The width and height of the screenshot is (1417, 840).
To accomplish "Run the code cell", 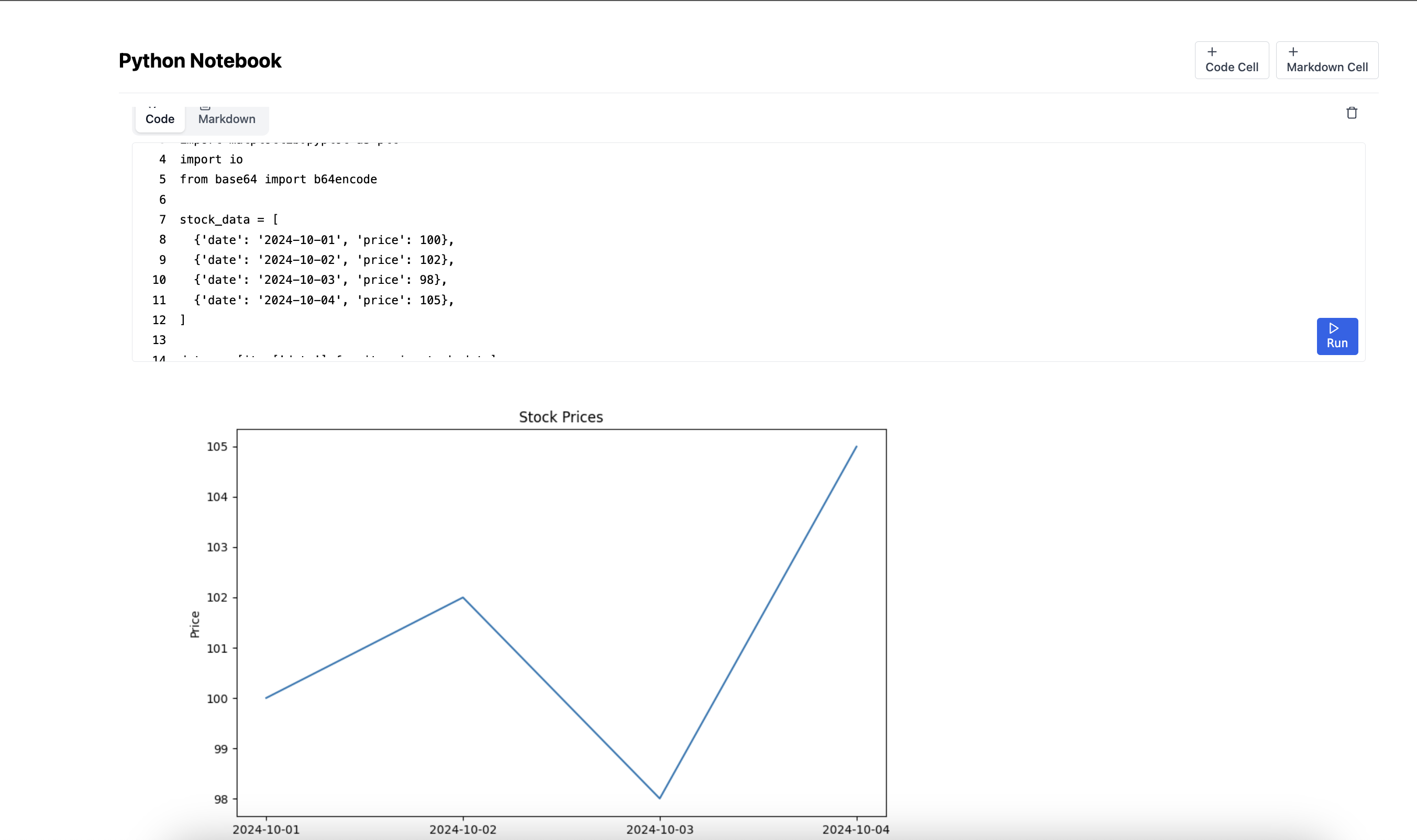I will [x=1337, y=336].
